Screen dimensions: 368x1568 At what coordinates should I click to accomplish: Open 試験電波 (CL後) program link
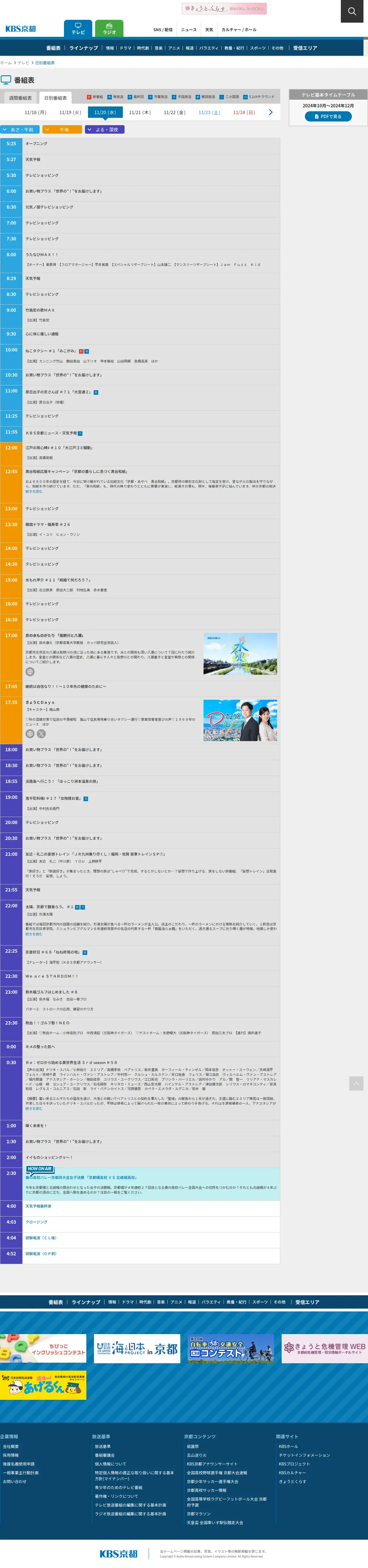tap(41, 1238)
